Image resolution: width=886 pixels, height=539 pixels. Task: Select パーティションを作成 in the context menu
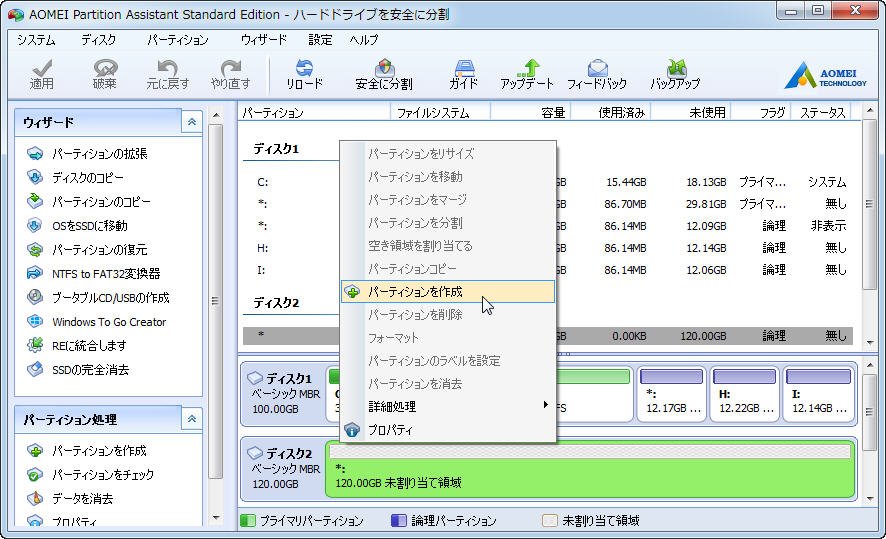(x=448, y=292)
